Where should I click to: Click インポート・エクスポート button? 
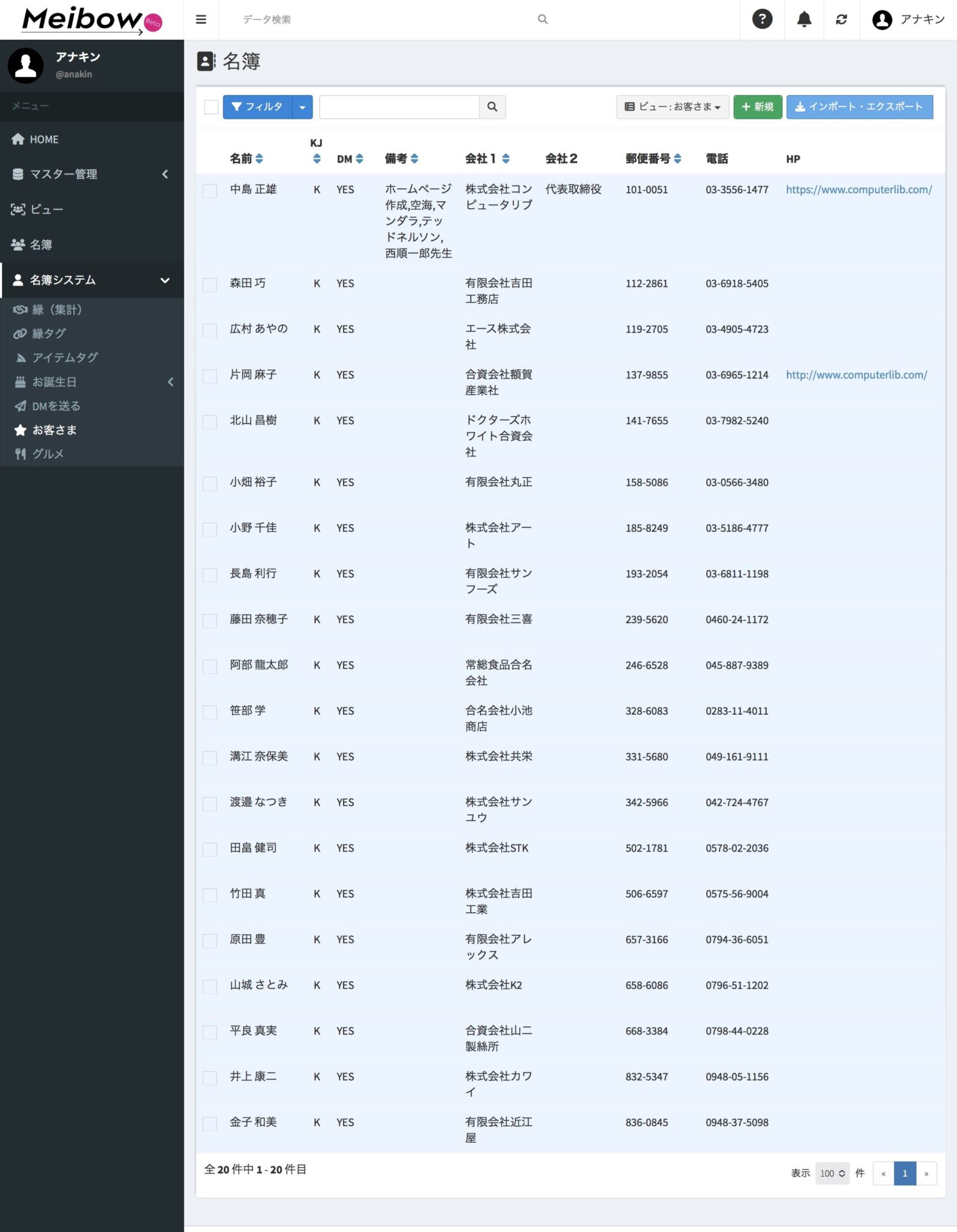[859, 107]
